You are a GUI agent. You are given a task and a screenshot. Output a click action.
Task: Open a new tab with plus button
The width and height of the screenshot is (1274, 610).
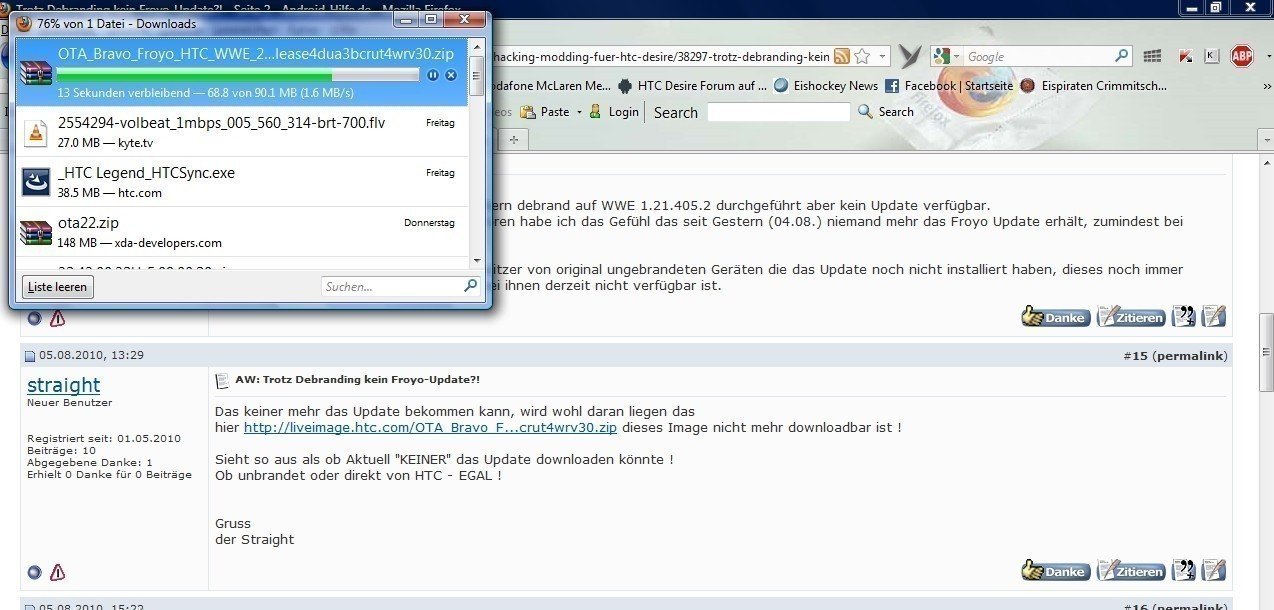514,139
